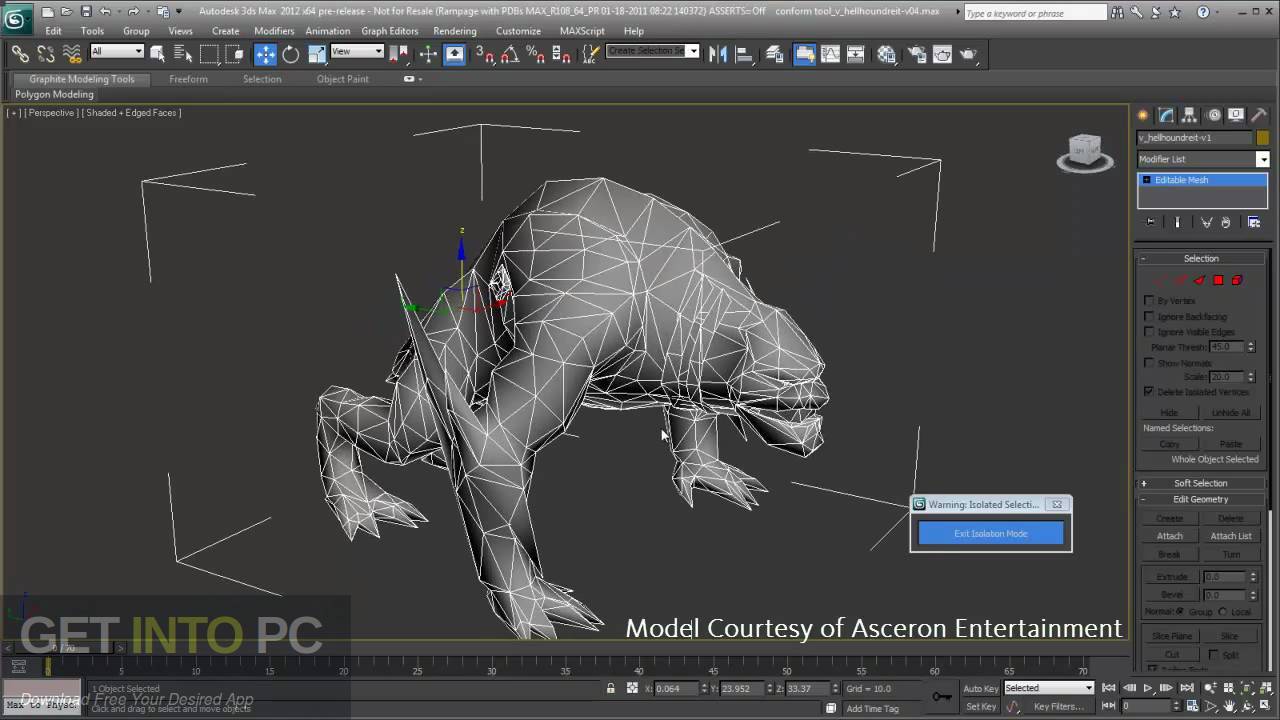Open the Edit menu

(x=53, y=31)
